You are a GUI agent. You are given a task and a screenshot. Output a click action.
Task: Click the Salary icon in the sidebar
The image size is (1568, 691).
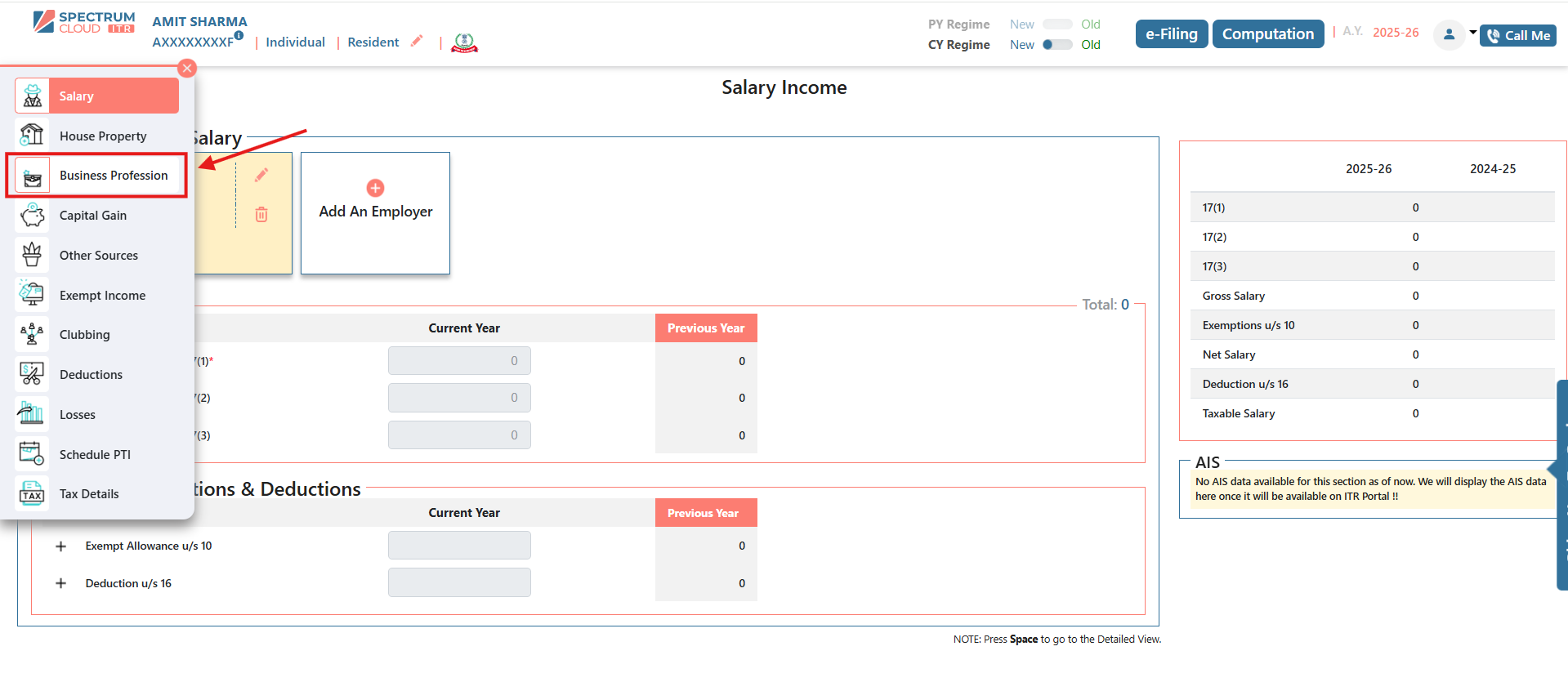tap(33, 96)
